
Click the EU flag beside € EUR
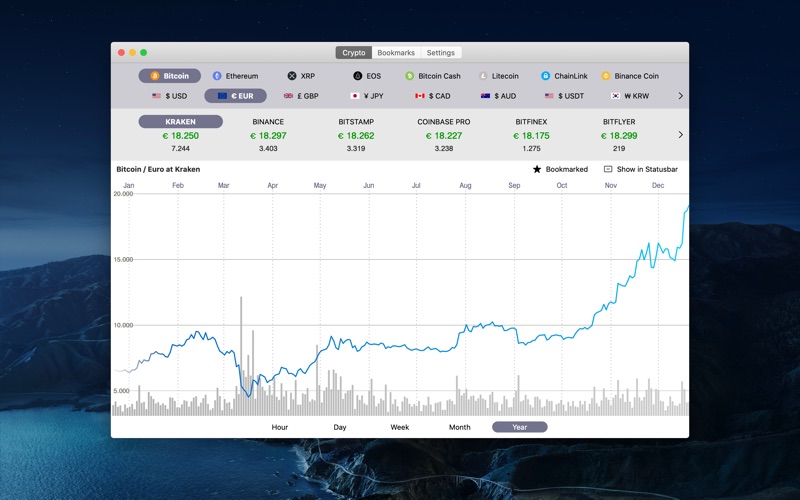(222, 96)
